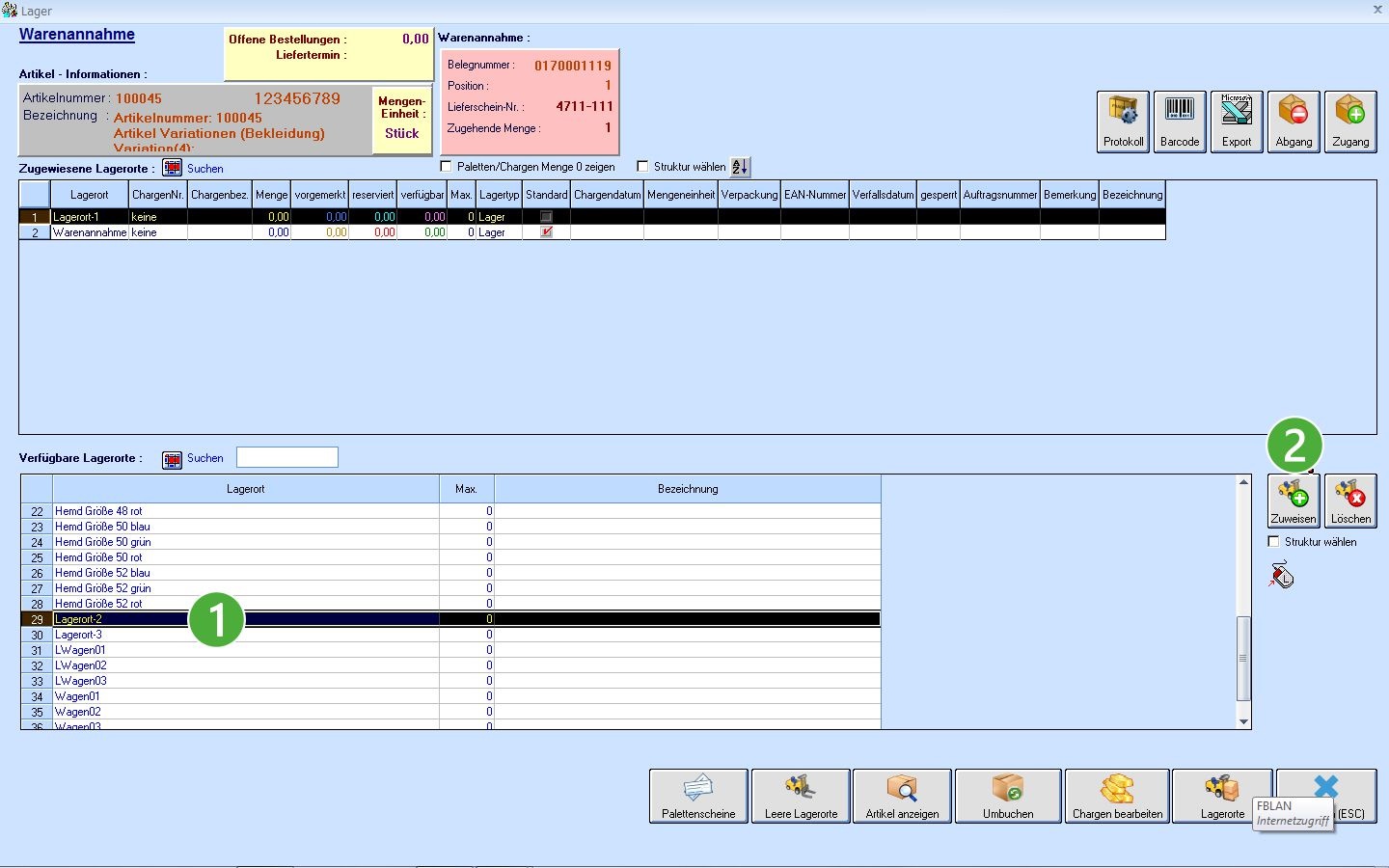Image resolution: width=1389 pixels, height=868 pixels.
Task: Toggle Standard checkbox in Warenannahme row
Action: click(546, 232)
